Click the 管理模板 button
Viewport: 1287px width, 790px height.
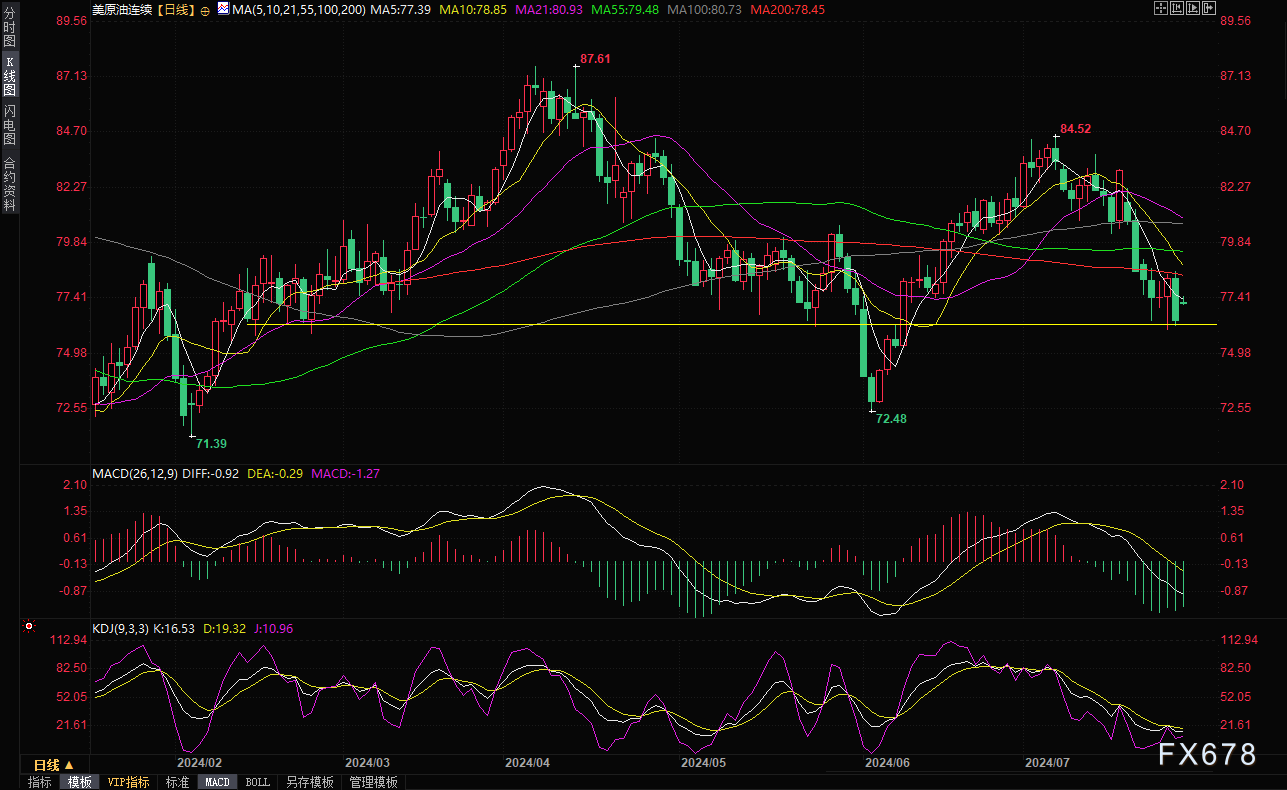click(x=373, y=782)
